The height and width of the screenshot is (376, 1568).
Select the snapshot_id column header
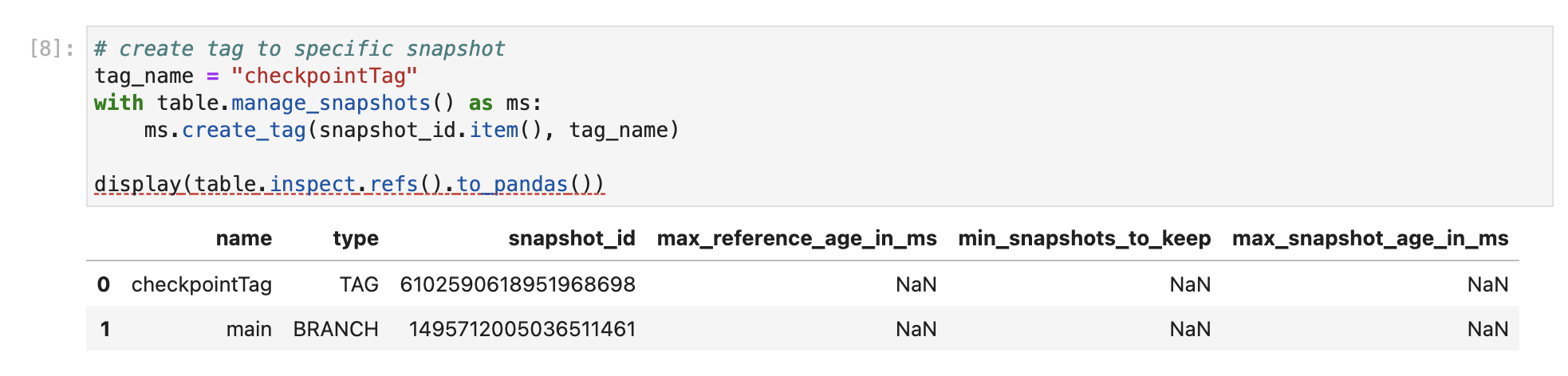tap(572, 238)
